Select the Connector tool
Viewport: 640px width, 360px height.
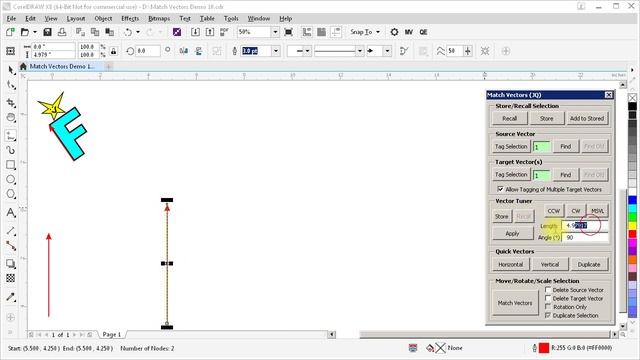(11, 246)
